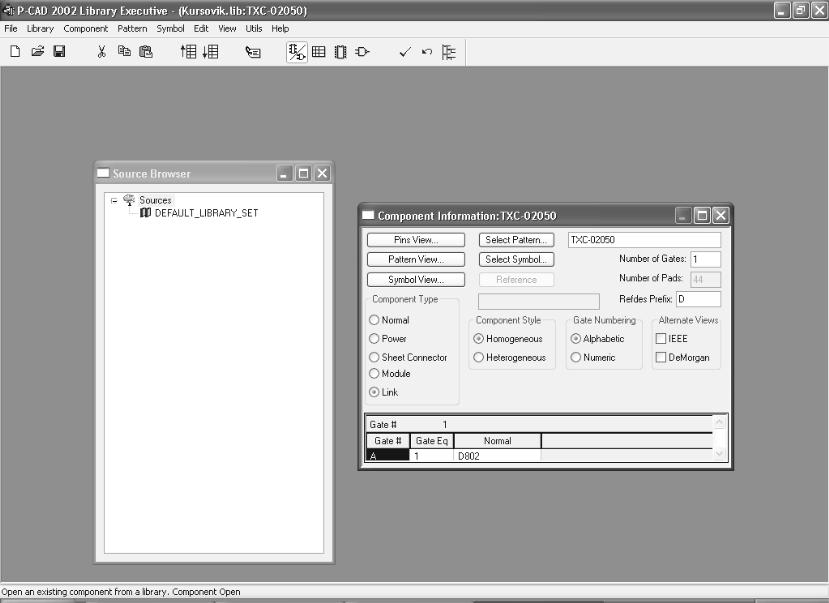Image resolution: width=829 pixels, height=603 pixels.
Task: Click the Number of Gates field
Action: (x=706, y=259)
